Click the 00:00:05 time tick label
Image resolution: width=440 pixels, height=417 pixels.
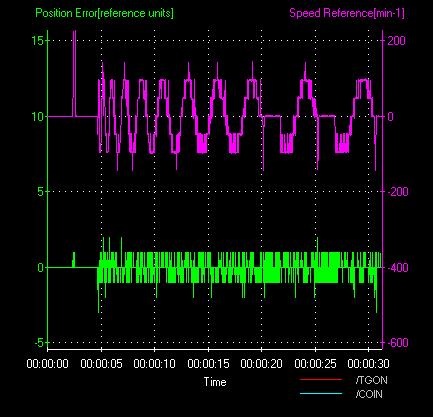pyautogui.click(x=101, y=363)
